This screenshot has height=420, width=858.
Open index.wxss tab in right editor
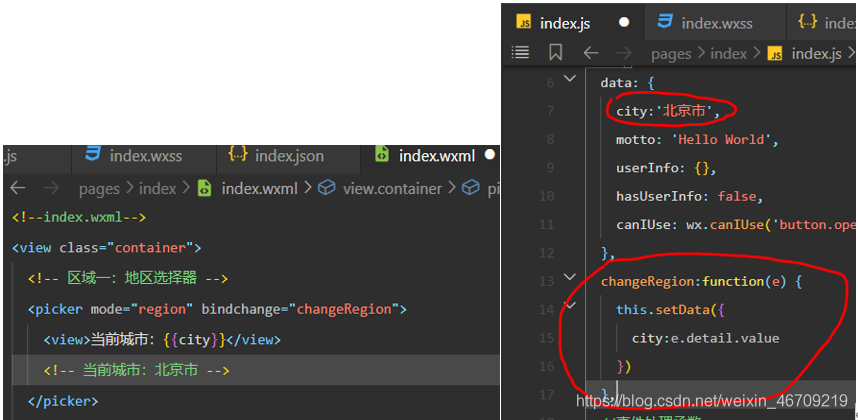click(715, 23)
